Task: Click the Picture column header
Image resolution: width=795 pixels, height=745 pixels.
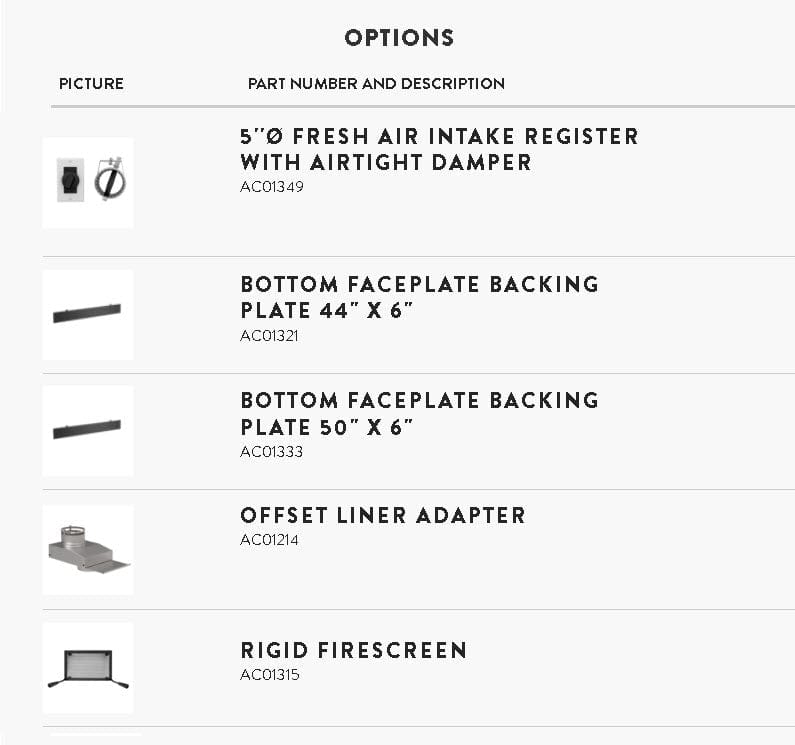Action: point(91,84)
